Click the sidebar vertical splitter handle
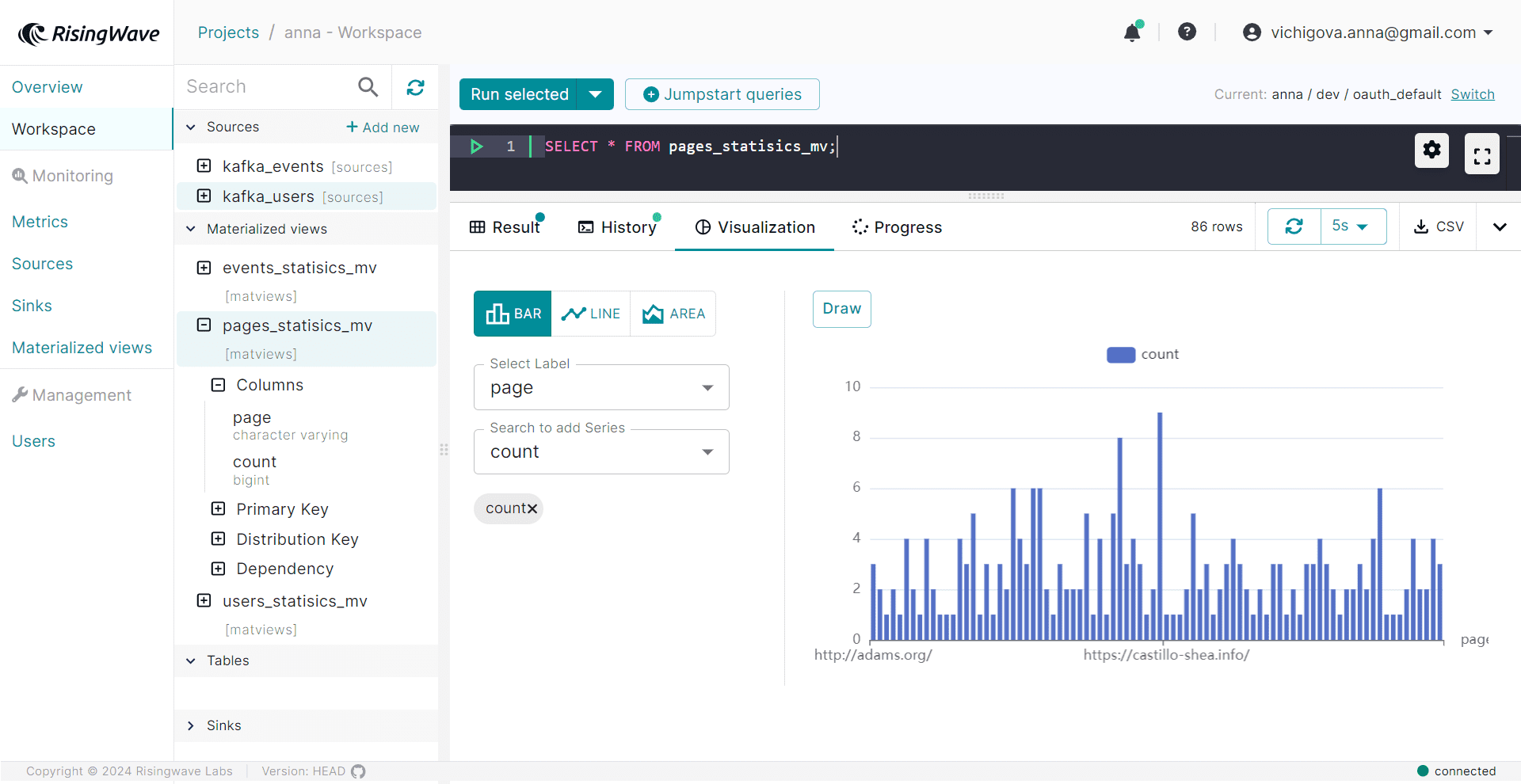1521x784 pixels. coord(444,450)
